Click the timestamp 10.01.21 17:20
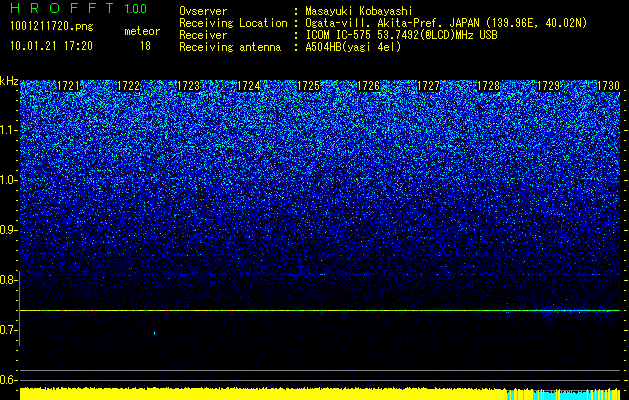The height and width of the screenshot is (400, 629). pyautogui.click(x=51, y=46)
